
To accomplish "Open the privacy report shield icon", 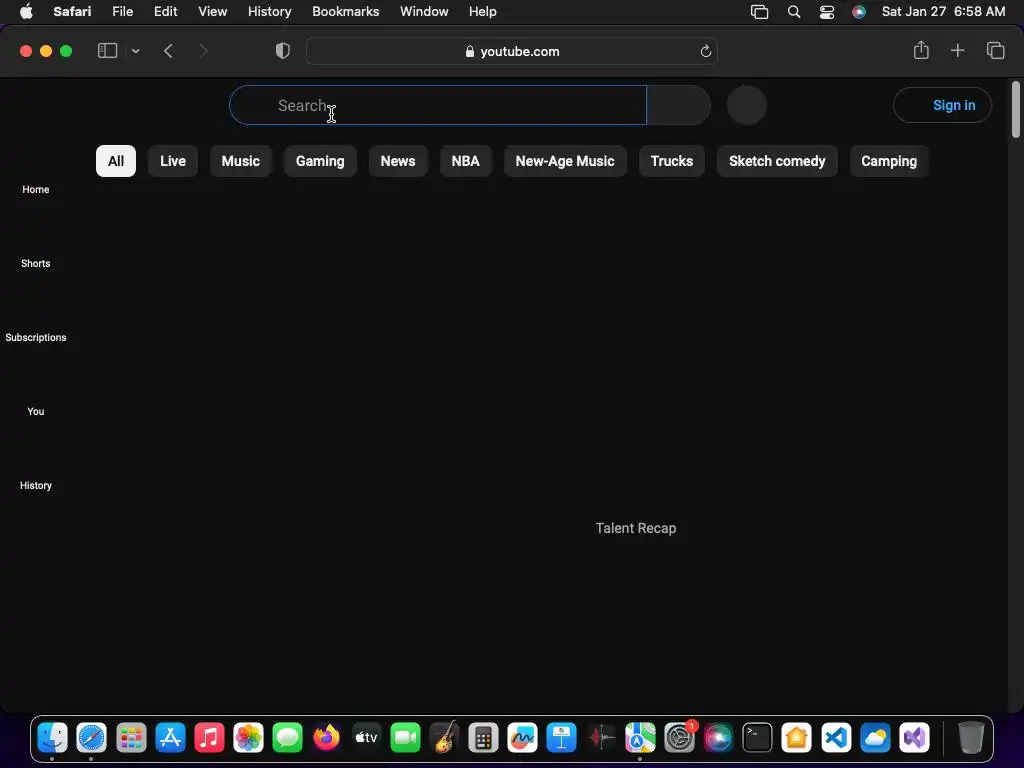I will (283, 51).
